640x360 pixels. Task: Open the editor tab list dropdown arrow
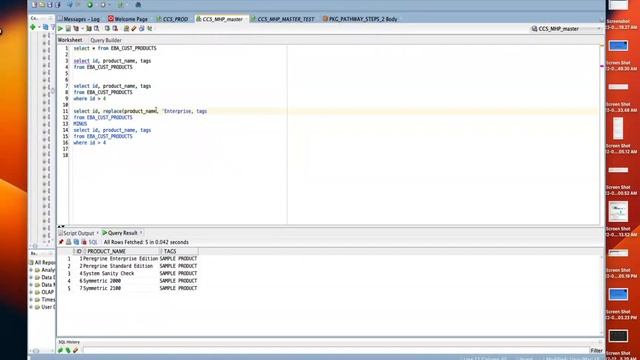(x=601, y=19)
